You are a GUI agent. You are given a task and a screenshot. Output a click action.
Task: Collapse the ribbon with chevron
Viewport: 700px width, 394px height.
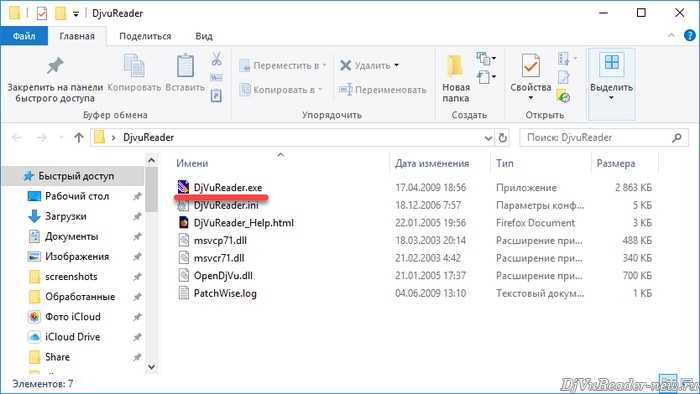pos(671,36)
